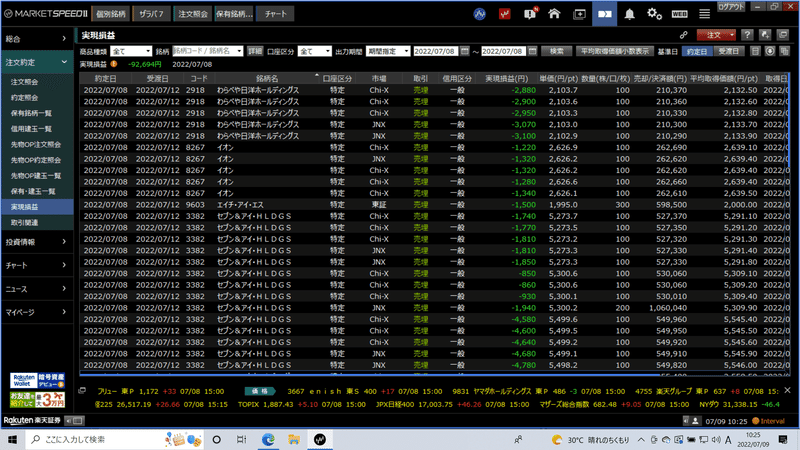800x450 pixels.
Task: Open File Explorer from taskbar
Action: point(294,439)
